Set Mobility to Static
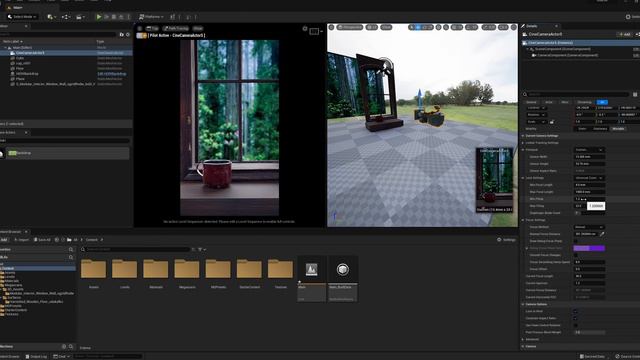 click(582, 129)
